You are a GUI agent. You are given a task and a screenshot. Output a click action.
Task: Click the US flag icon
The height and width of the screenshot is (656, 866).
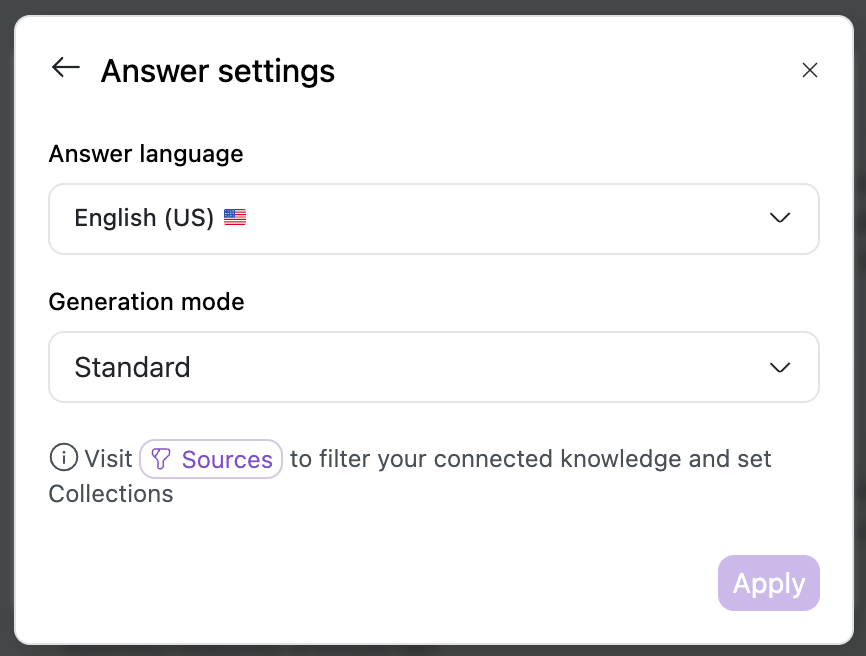click(x=235, y=218)
